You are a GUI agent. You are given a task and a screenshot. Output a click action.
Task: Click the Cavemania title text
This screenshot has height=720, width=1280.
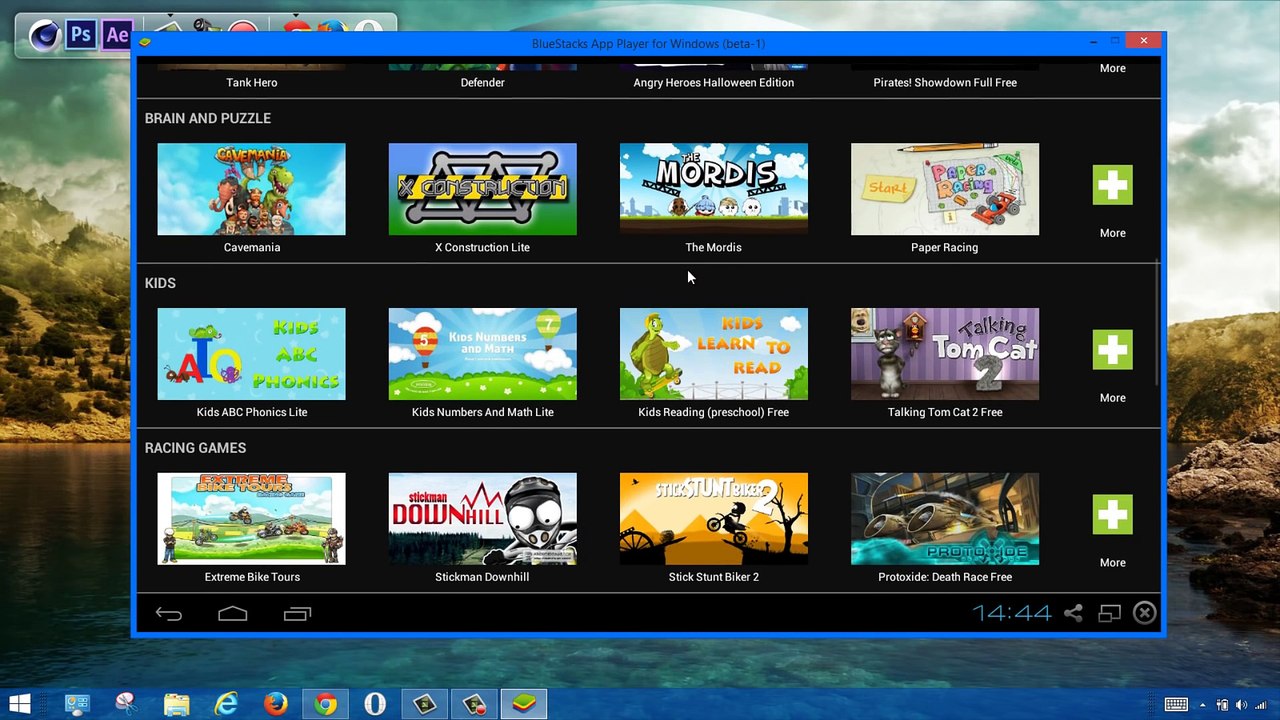[252, 247]
